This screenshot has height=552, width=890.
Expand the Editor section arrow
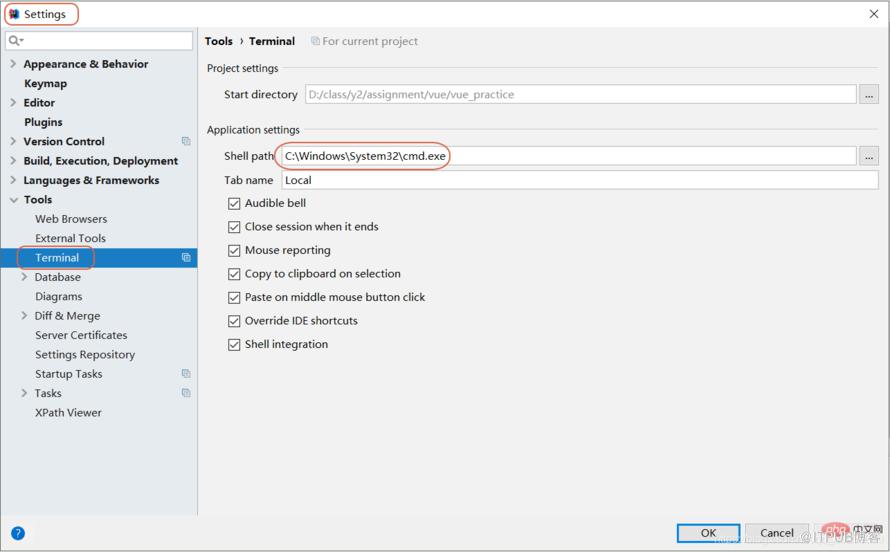pyautogui.click(x=13, y=102)
